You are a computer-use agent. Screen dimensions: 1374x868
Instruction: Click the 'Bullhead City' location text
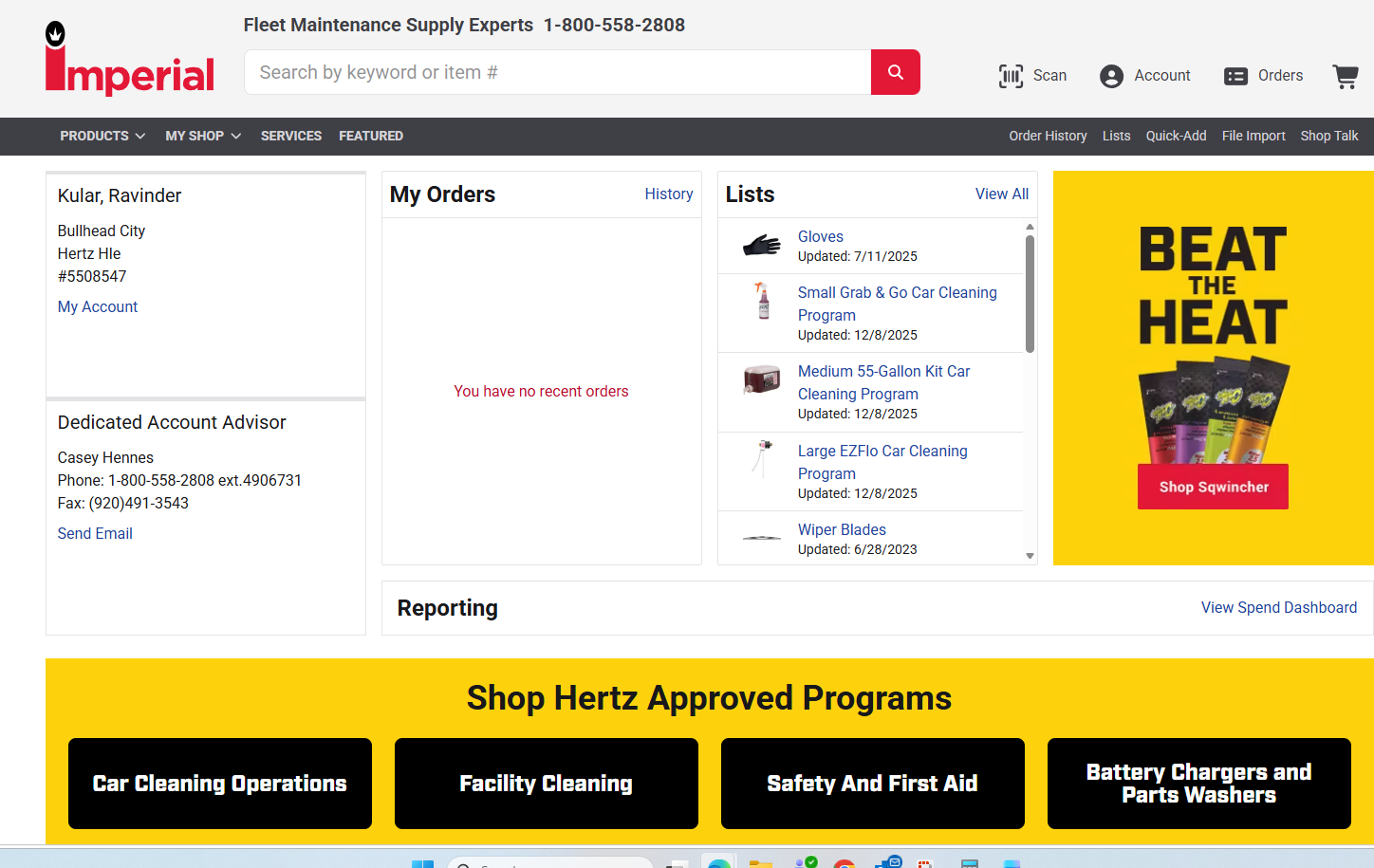(102, 231)
